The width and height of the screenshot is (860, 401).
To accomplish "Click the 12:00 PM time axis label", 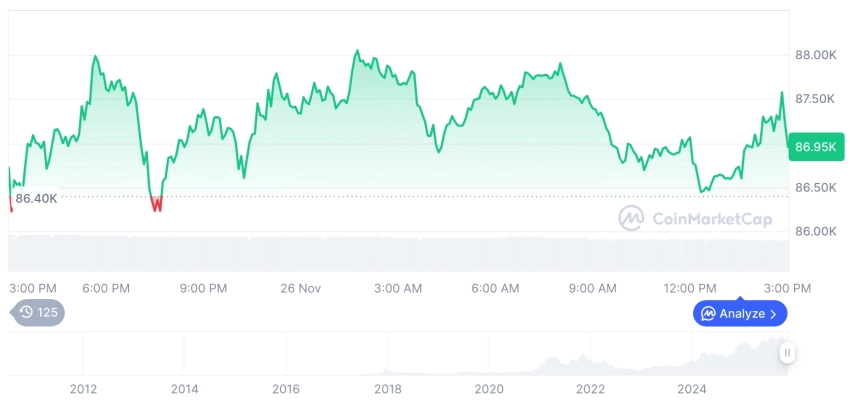I will point(692,288).
